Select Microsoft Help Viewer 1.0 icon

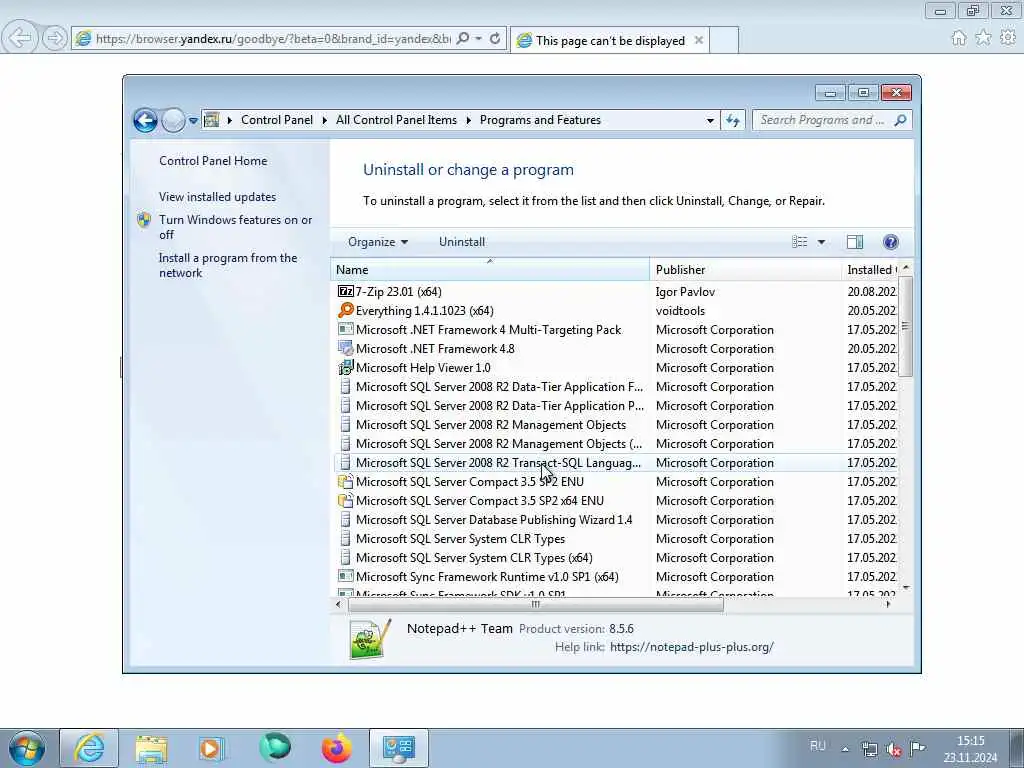pos(345,367)
